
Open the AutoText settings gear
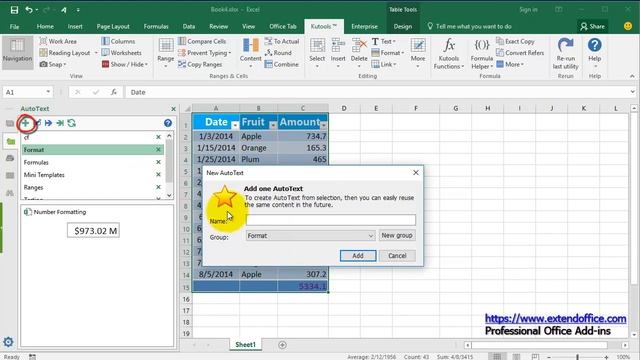[8, 342]
